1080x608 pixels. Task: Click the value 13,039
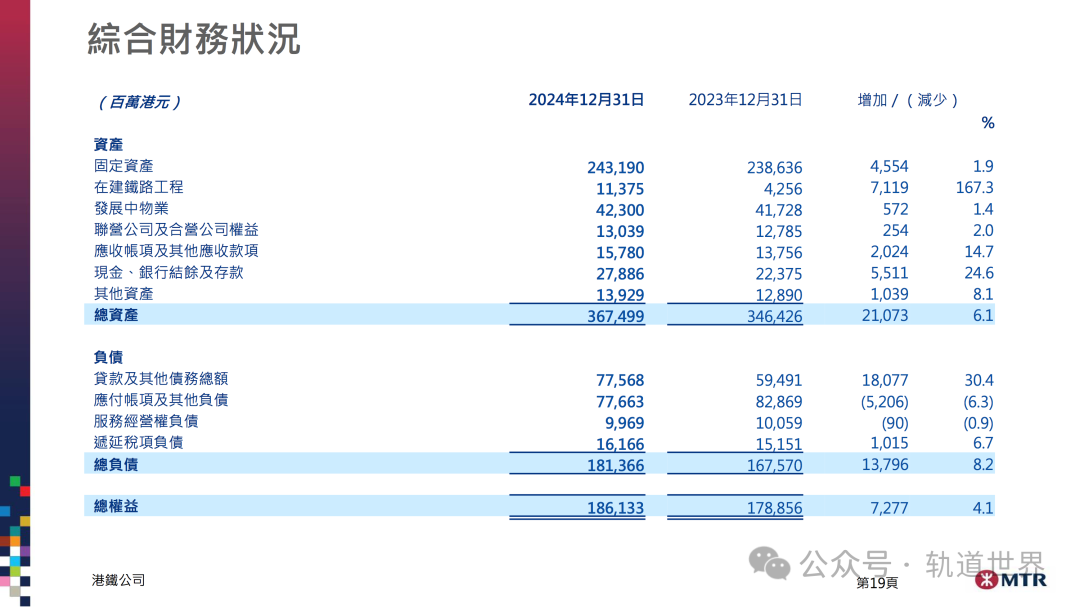click(x=620, y=231)
